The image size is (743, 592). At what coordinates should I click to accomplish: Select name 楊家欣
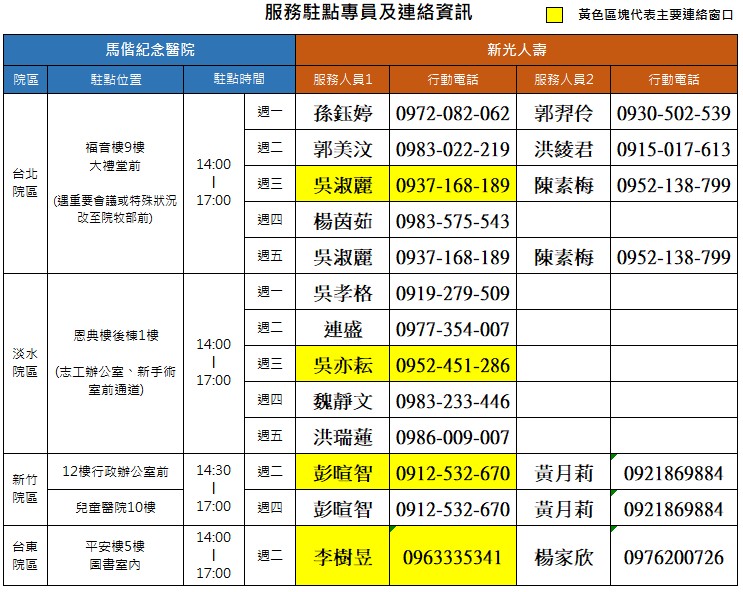[563, 557]
